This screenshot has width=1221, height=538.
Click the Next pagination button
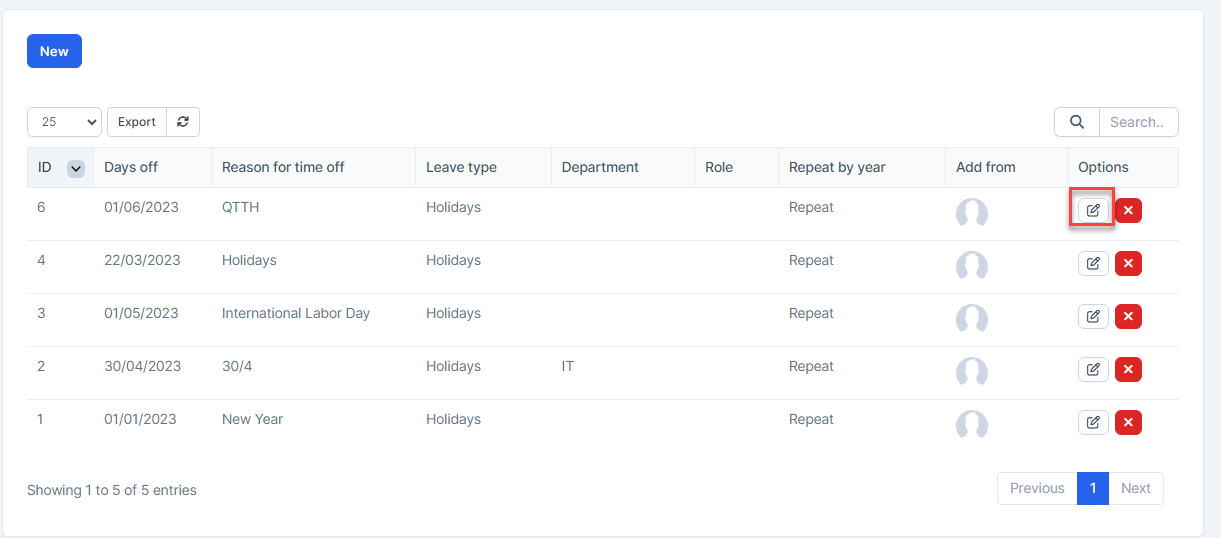tap(1136, 488)
